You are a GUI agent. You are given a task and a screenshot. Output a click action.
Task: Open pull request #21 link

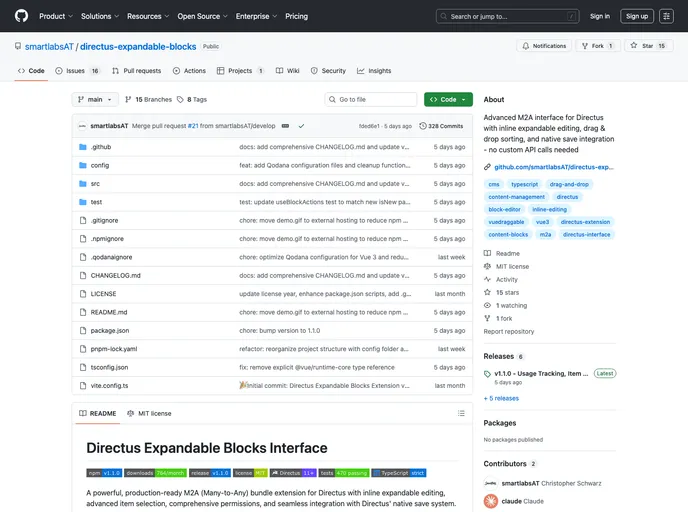(x=193, y=126)
